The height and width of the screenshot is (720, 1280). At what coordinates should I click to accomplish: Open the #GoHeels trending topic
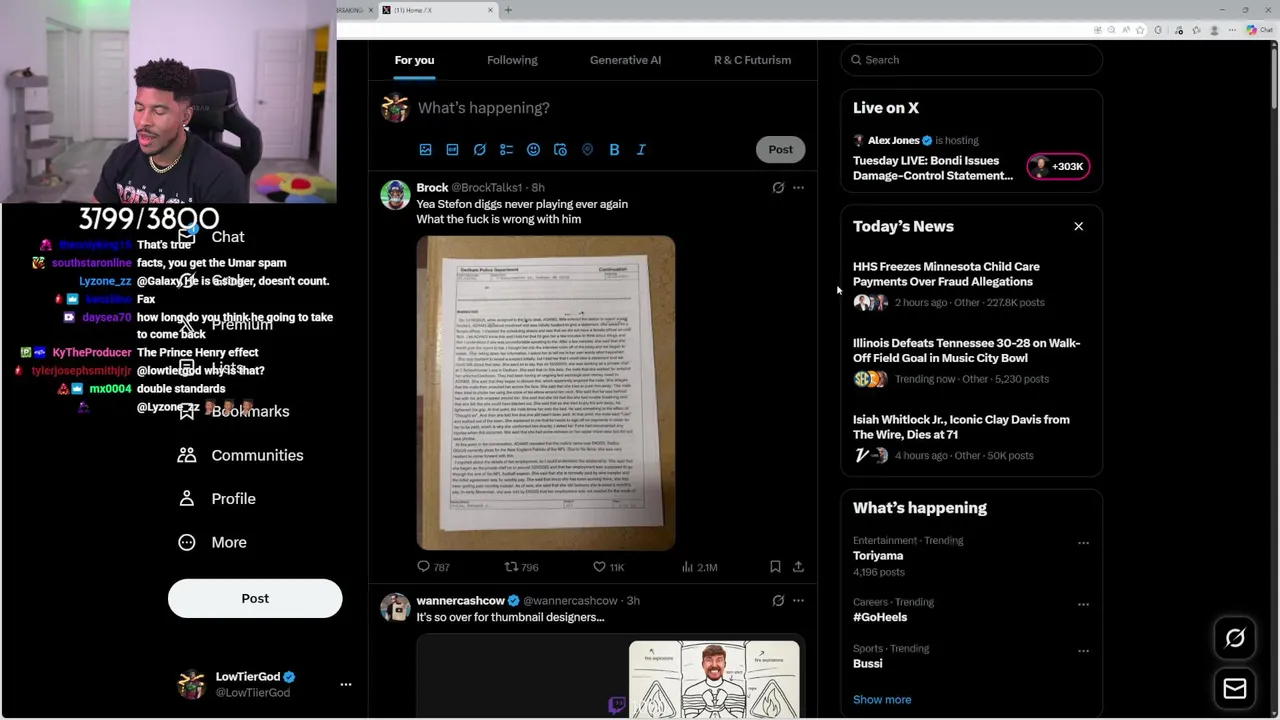point(880,617)
